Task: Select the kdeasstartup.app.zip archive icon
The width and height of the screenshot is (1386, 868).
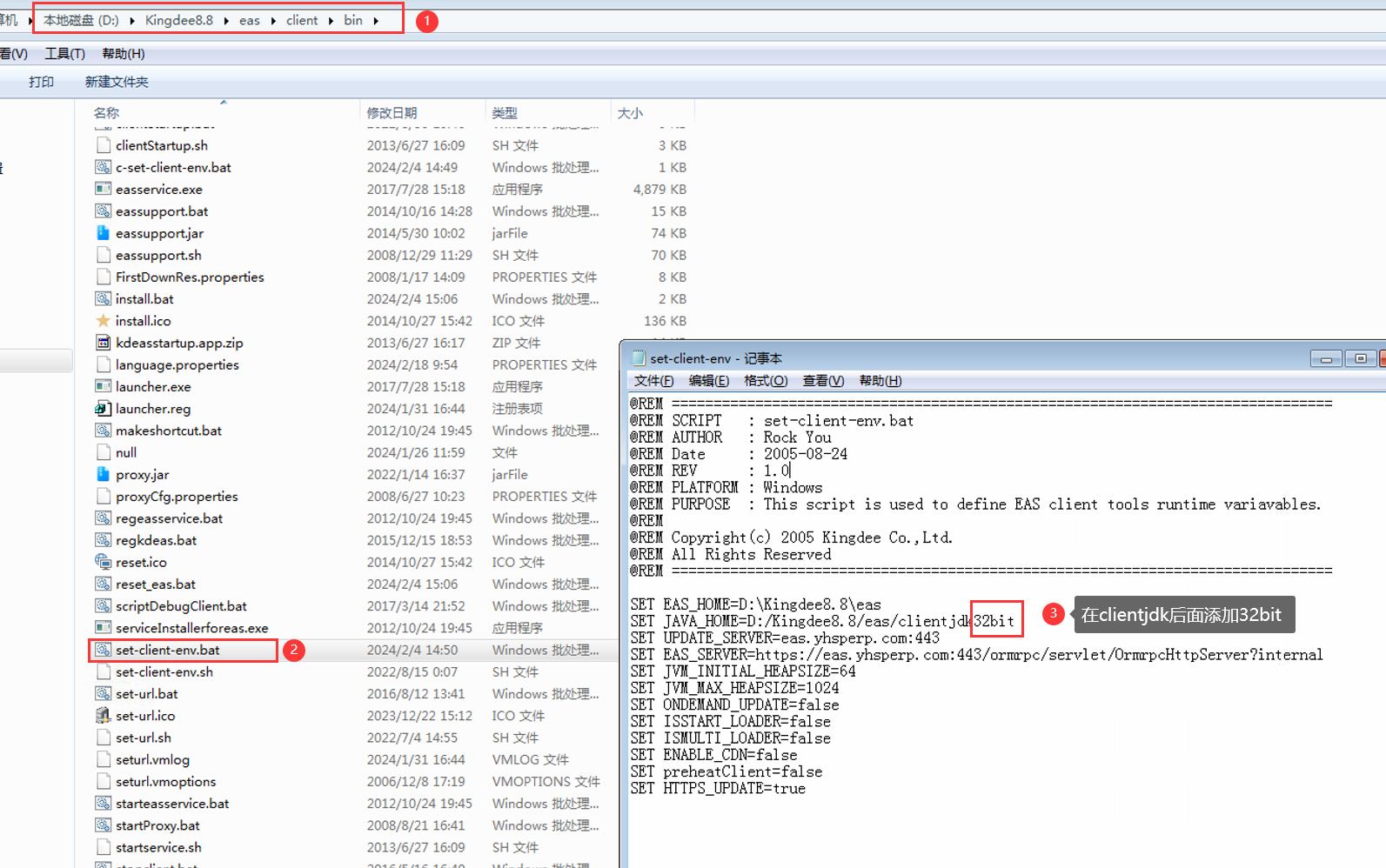Action: pyautogui.click(x=104, y=343)
